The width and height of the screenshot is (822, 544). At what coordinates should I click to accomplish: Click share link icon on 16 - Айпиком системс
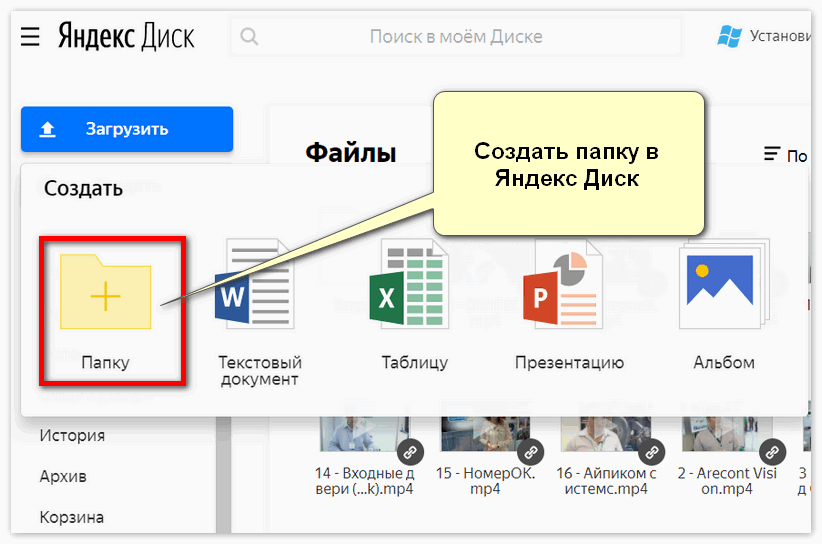tap(652, 452)
